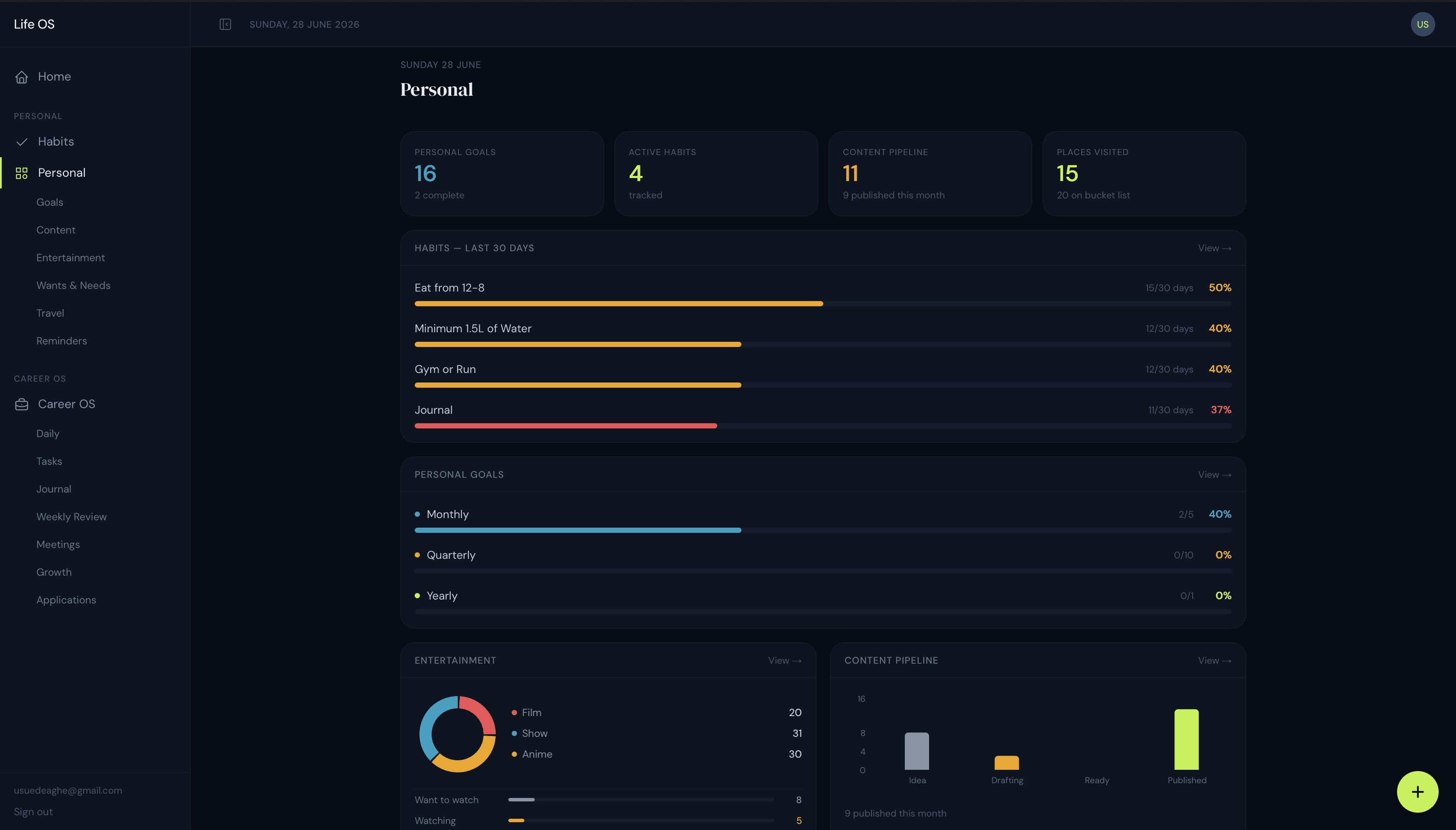
Task: Click the Eat from 12-8 progress bar
Action: coord(822,304)
